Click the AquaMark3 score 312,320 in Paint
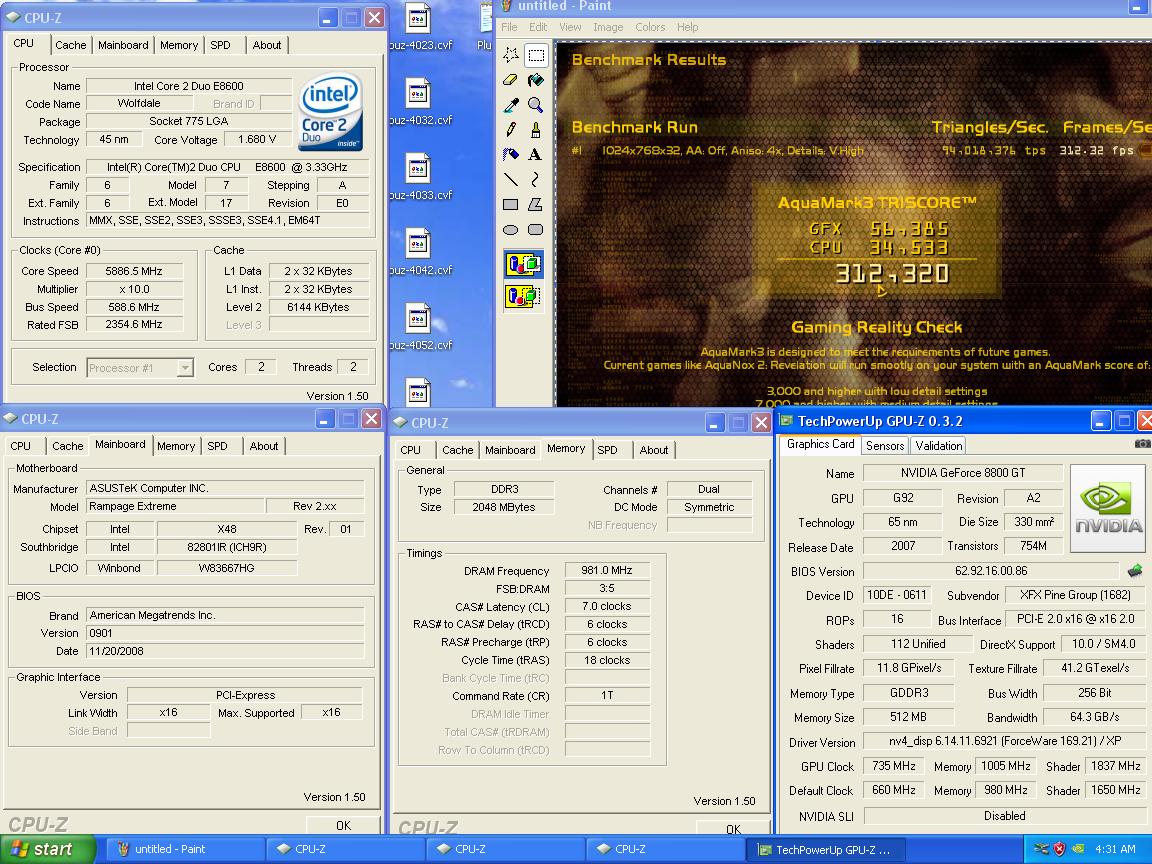The image size is (1152, 864). pos(892,274)
